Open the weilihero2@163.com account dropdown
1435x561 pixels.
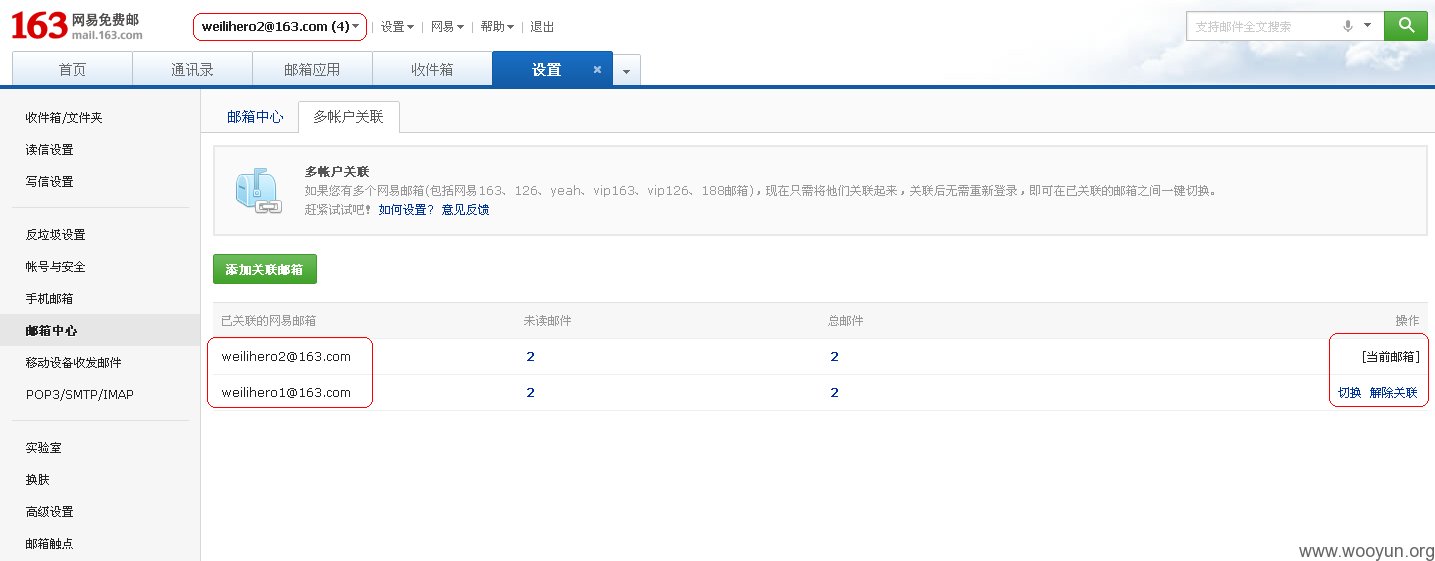click(x=280, y=27)
